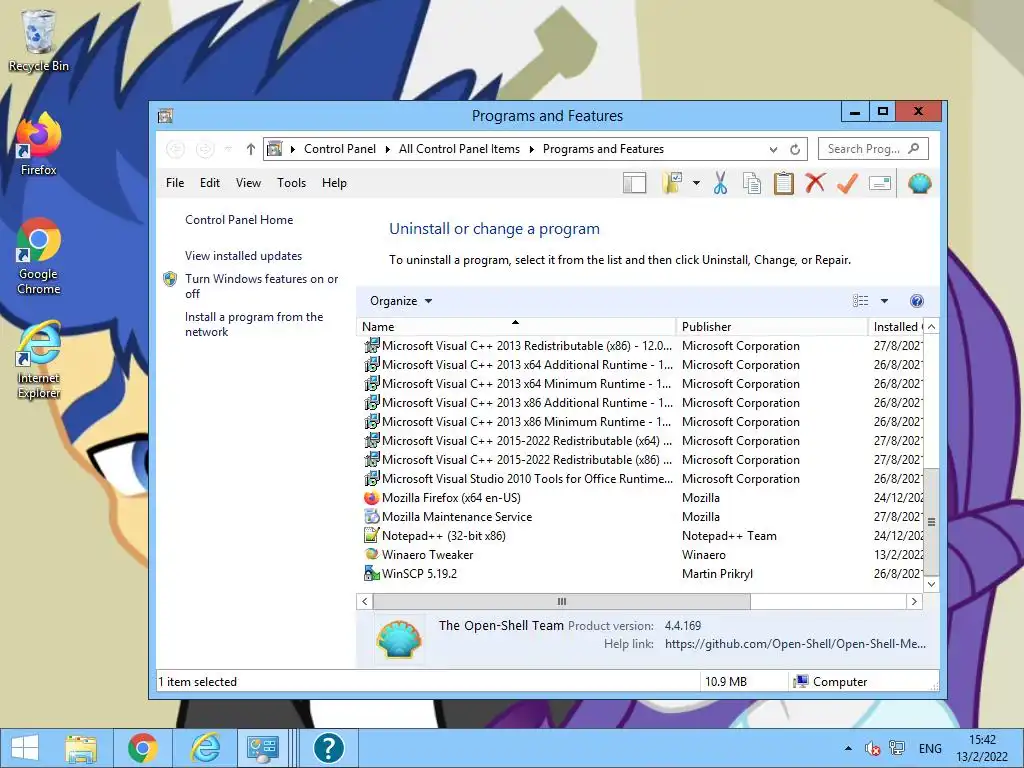Click the Winaero Tweaker program icon
The image size is (1024, 768).
click(x=372, y=554)
